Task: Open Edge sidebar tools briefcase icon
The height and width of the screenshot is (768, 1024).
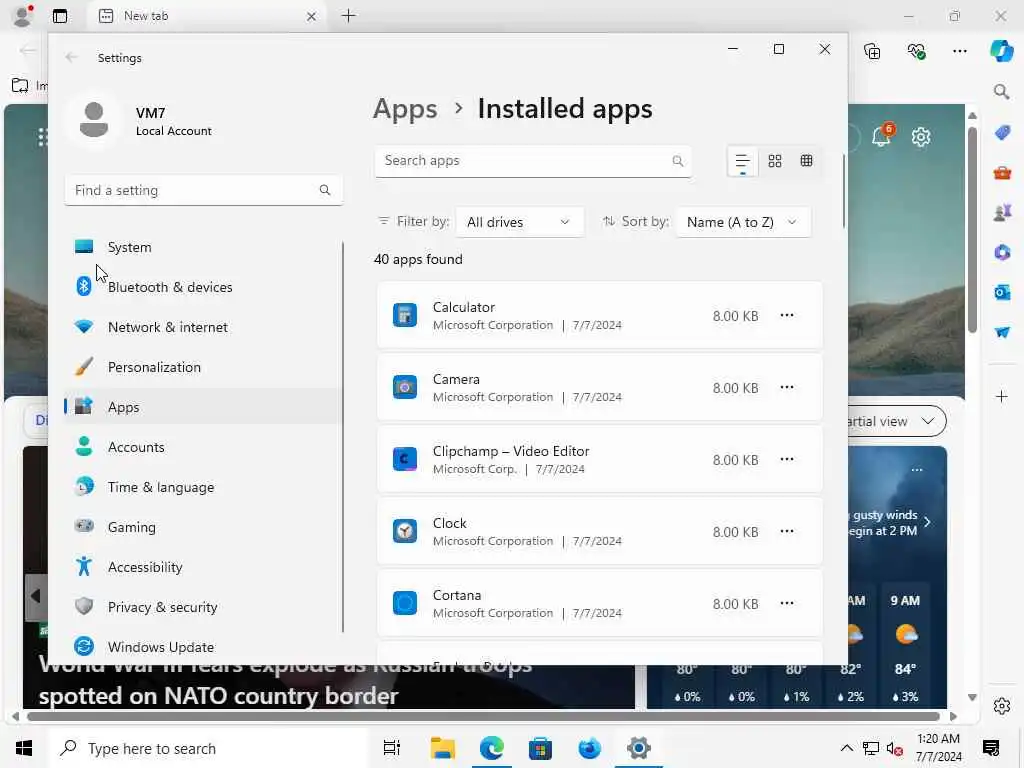Action: tap(1002, 173)
